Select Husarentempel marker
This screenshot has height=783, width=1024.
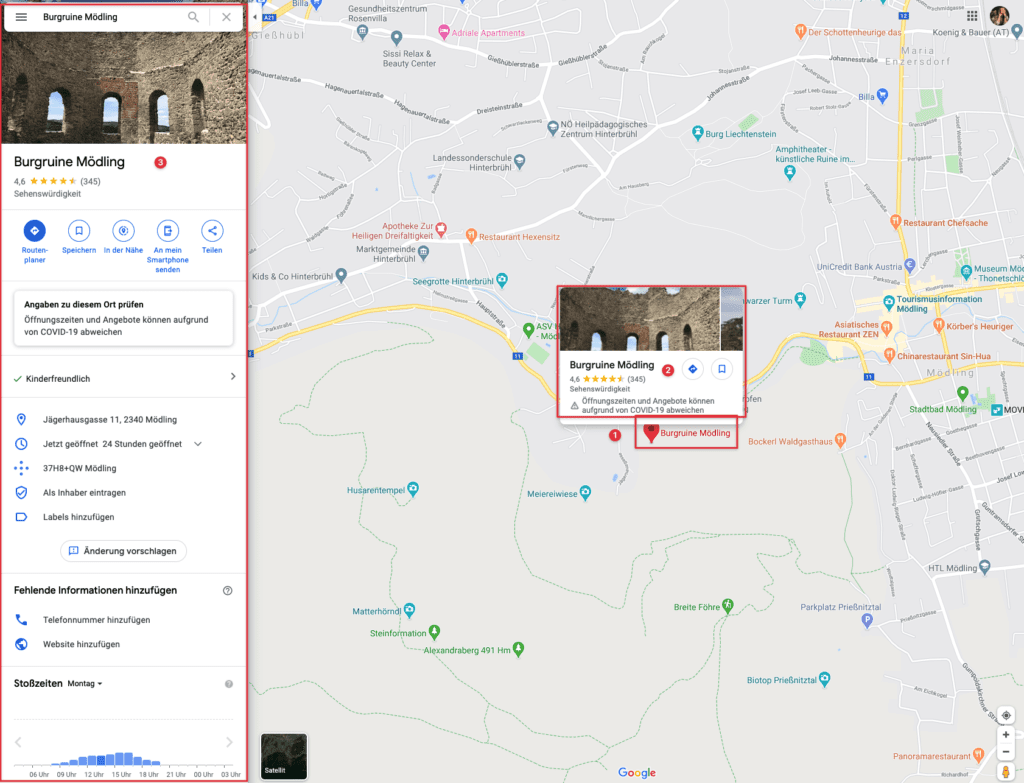tap(413, 489)
